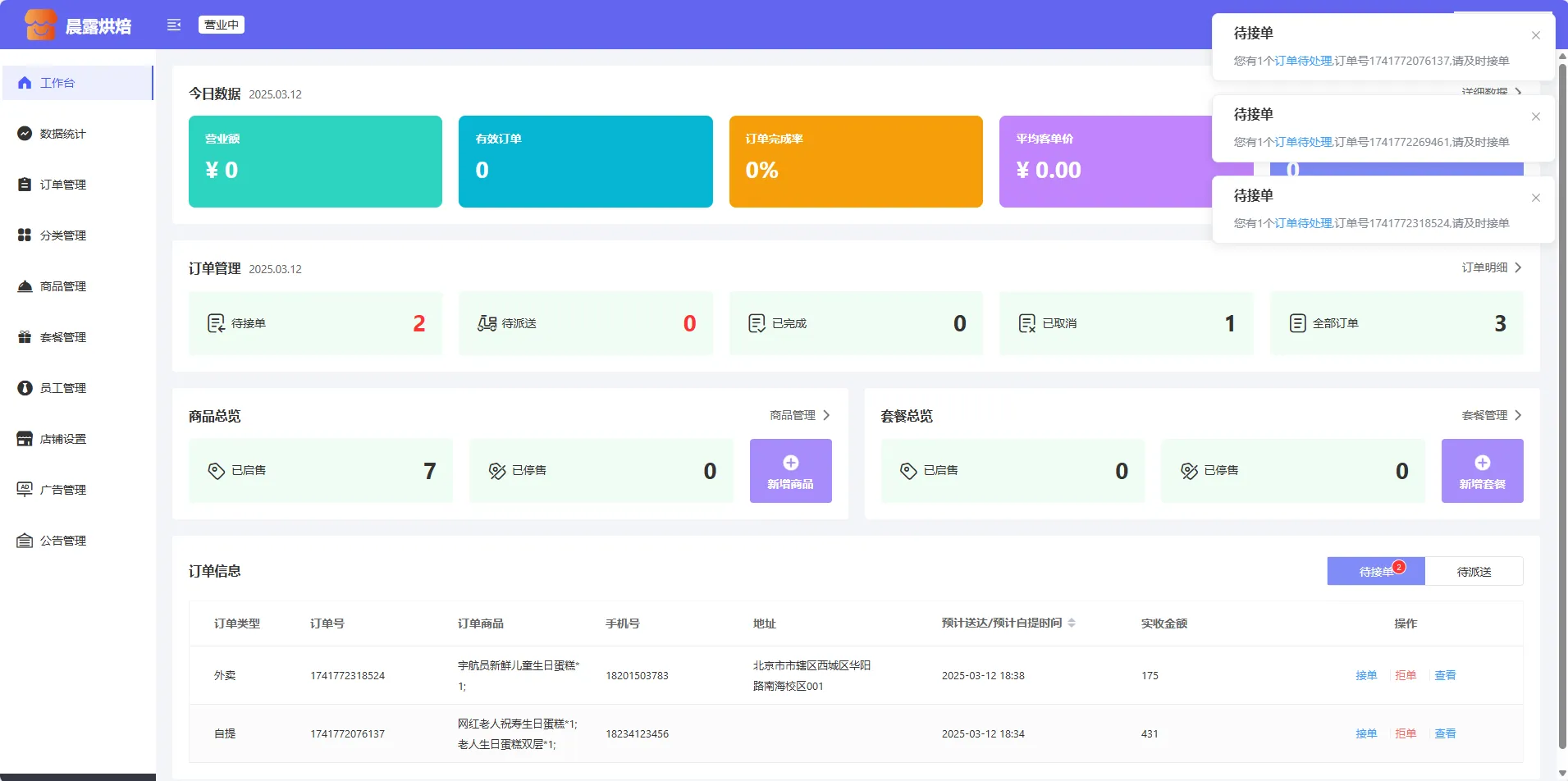Screen dimensions: 1568x781
Task: Accept order 1741772318524 with 接单
Action: pos(1365,675)
